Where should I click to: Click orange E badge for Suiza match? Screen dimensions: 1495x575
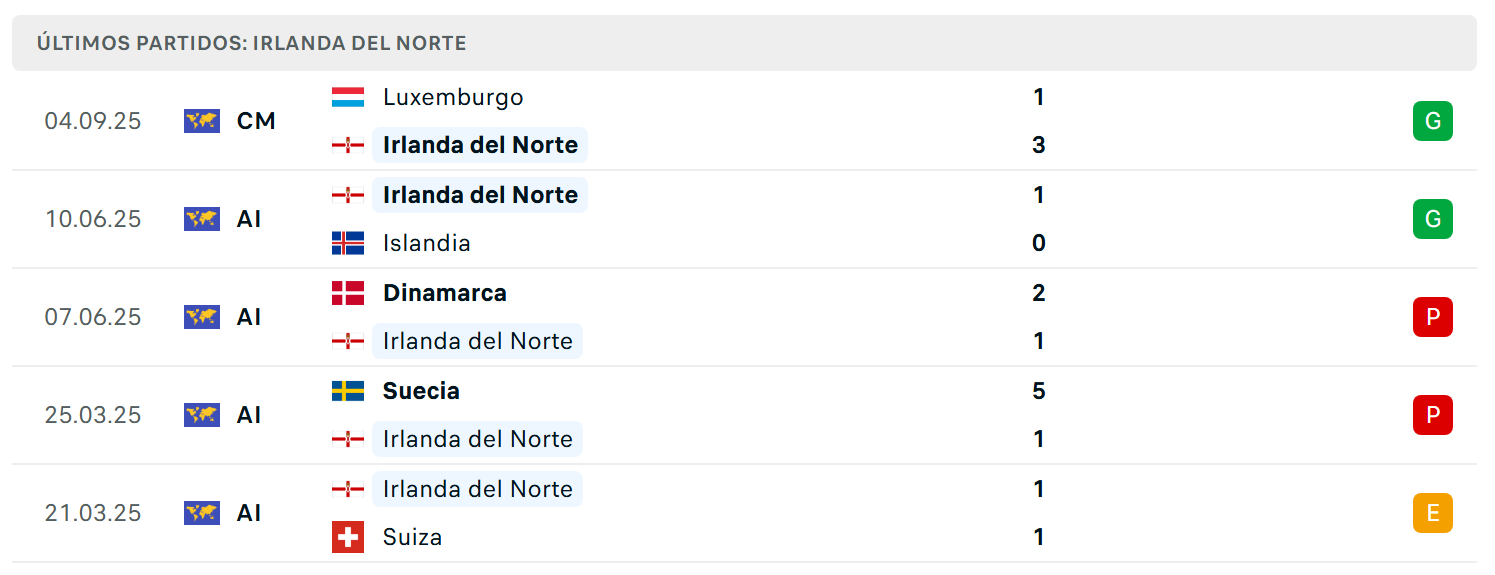pyautogui.click(x=1432, y=513)
